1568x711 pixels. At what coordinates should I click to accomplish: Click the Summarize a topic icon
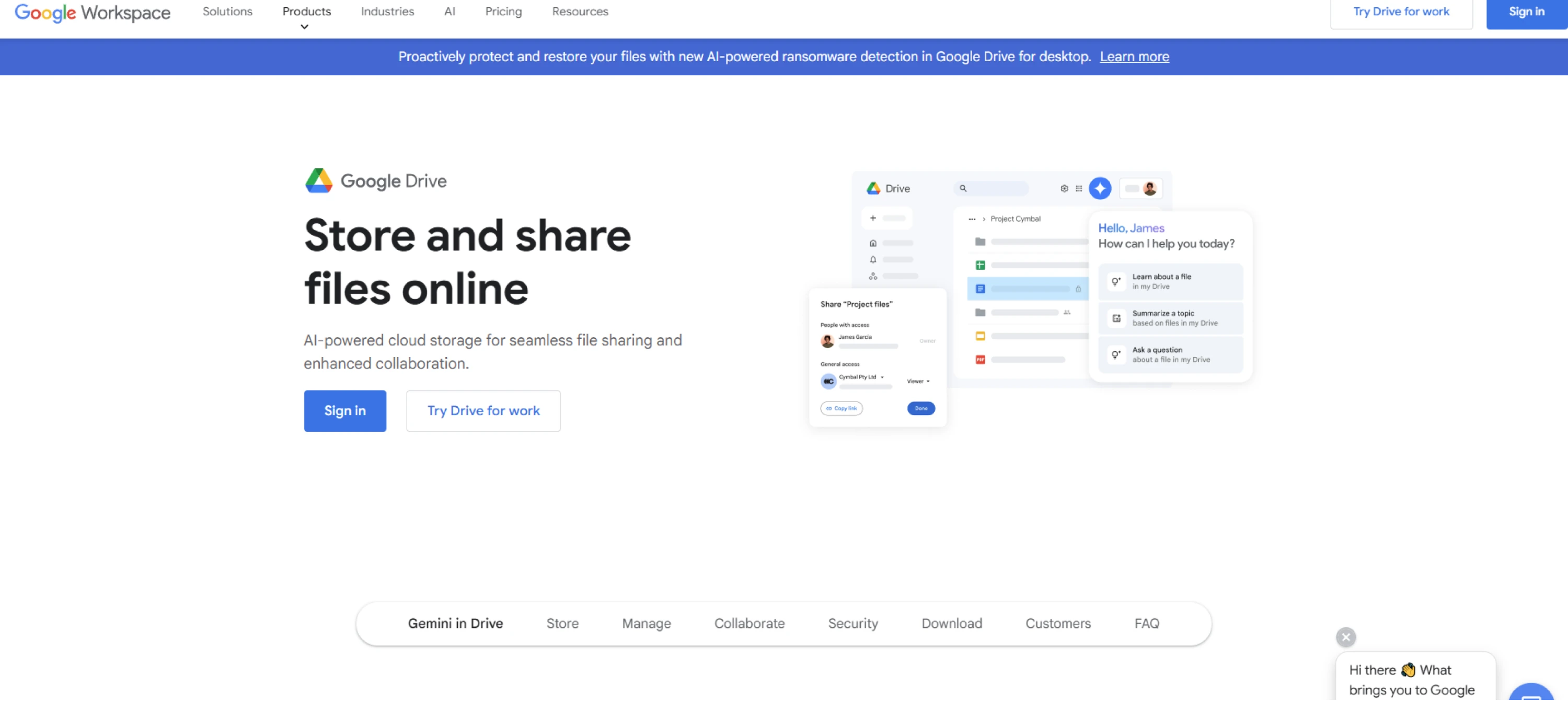(1116, 318)
